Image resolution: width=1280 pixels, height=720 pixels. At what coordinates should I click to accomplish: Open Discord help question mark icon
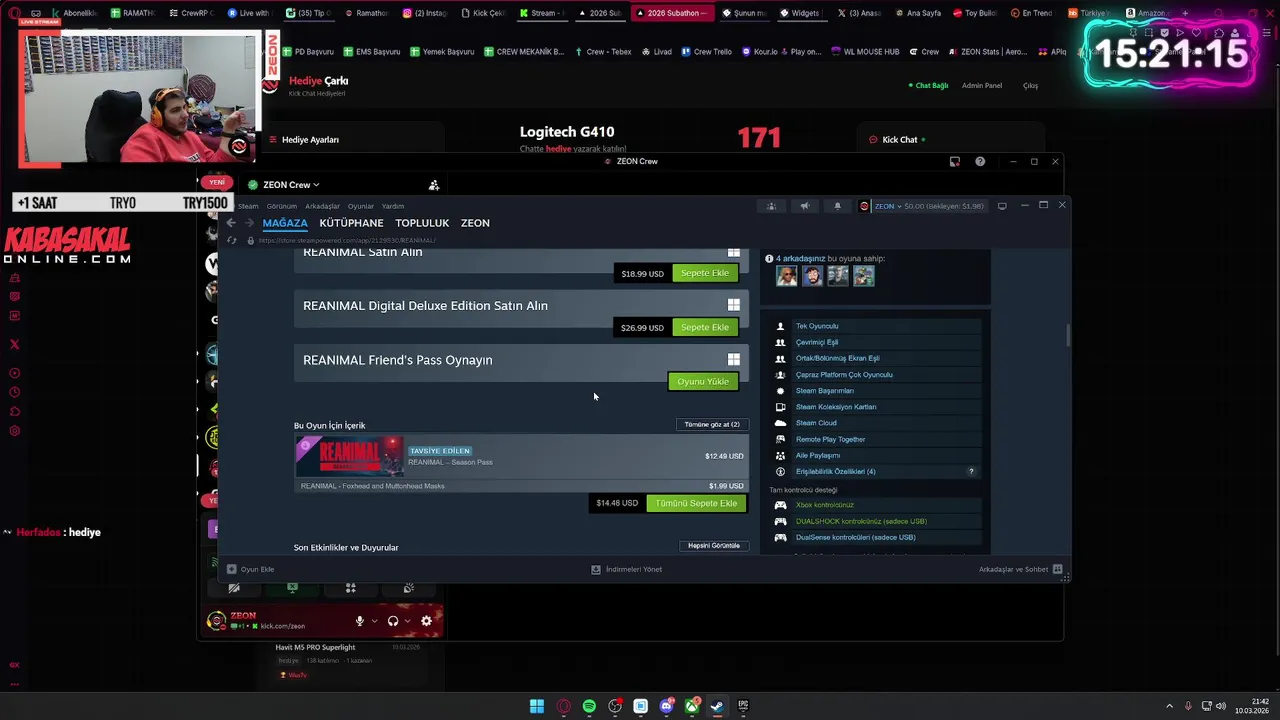[x=980, y=161]
